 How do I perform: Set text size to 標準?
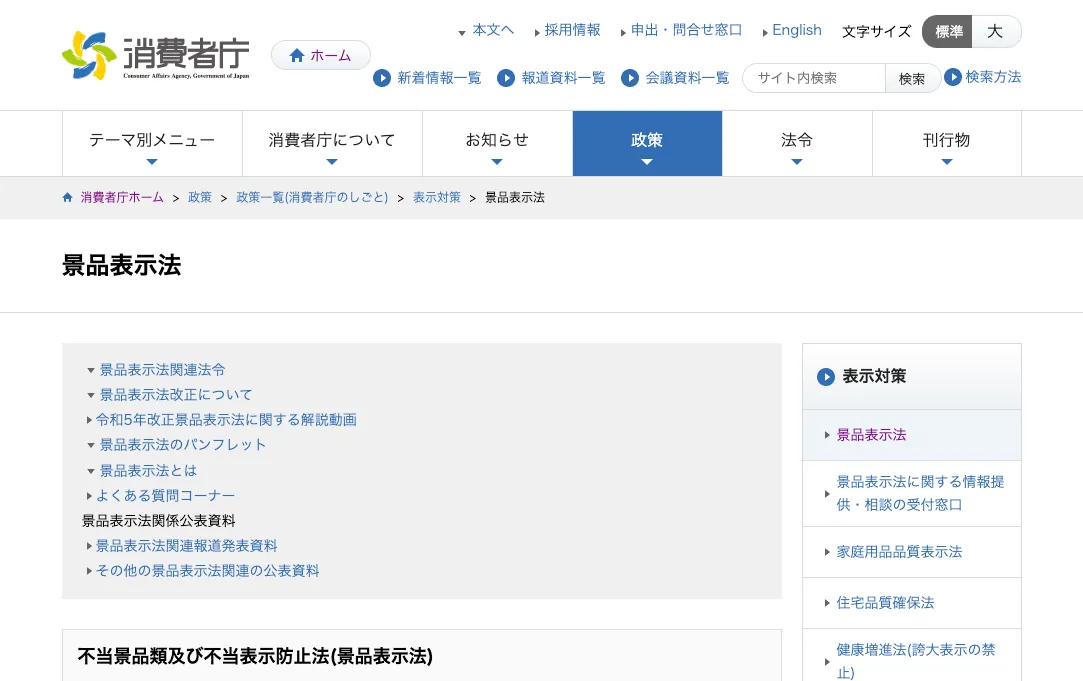[948, 32]
